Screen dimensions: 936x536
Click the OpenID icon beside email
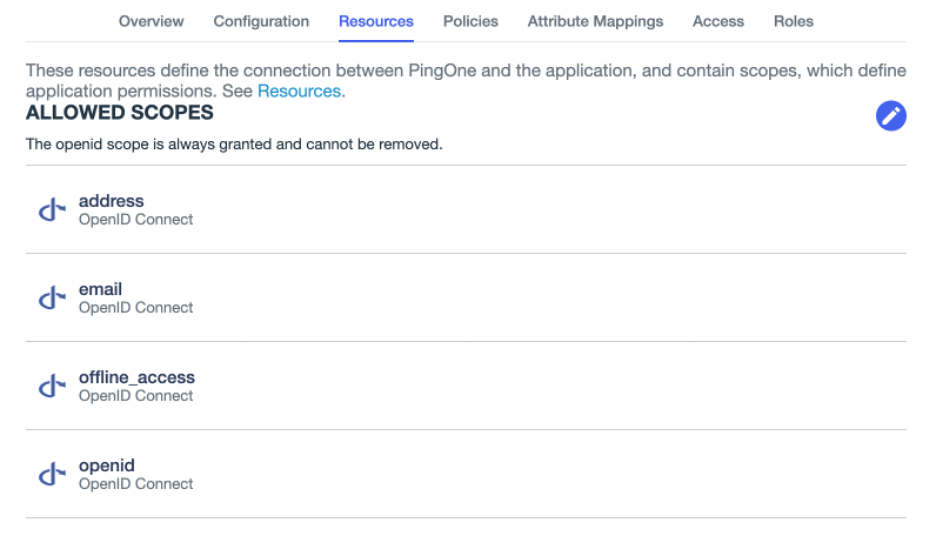(x=51, y=298)
